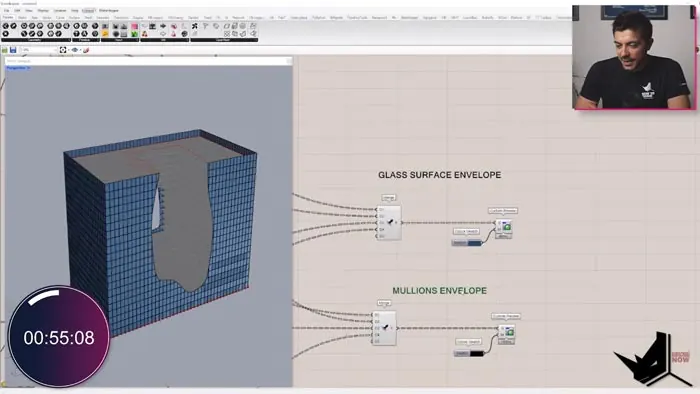This screenshot has height=394, width=700.
Task: Click the Colour Swatch label above the blue swatch
Action: [x=466, y=231]
